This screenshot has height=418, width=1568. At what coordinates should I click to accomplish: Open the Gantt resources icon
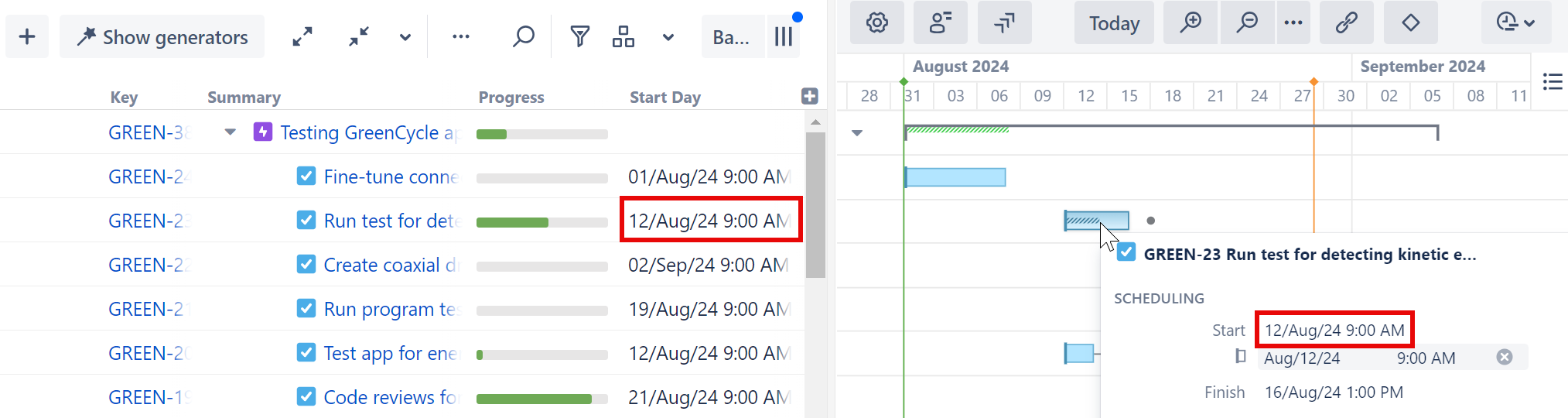(x=940, y=22)
